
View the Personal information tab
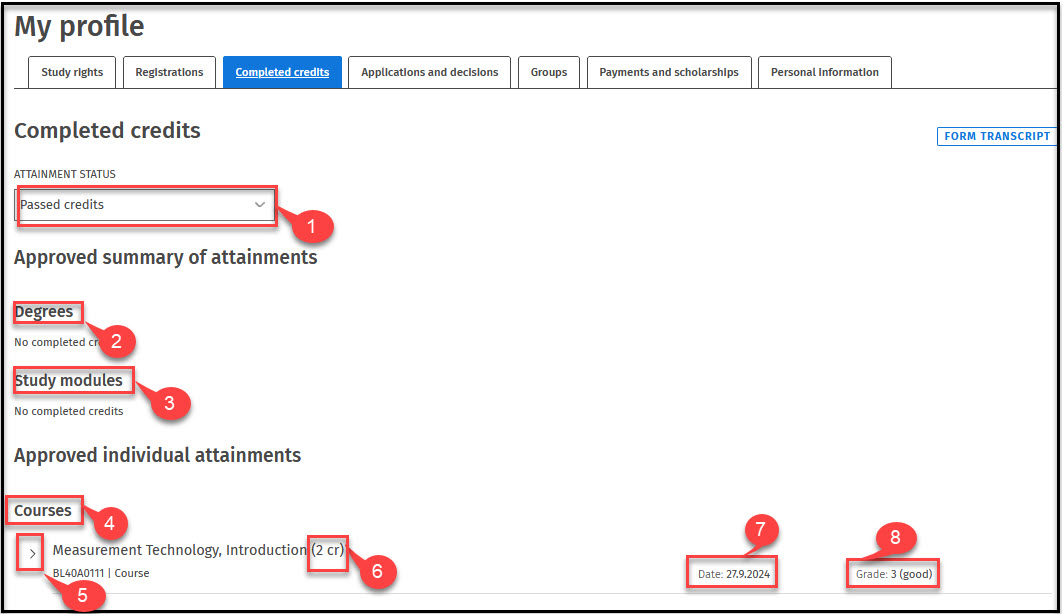click(x=824, y=72)
